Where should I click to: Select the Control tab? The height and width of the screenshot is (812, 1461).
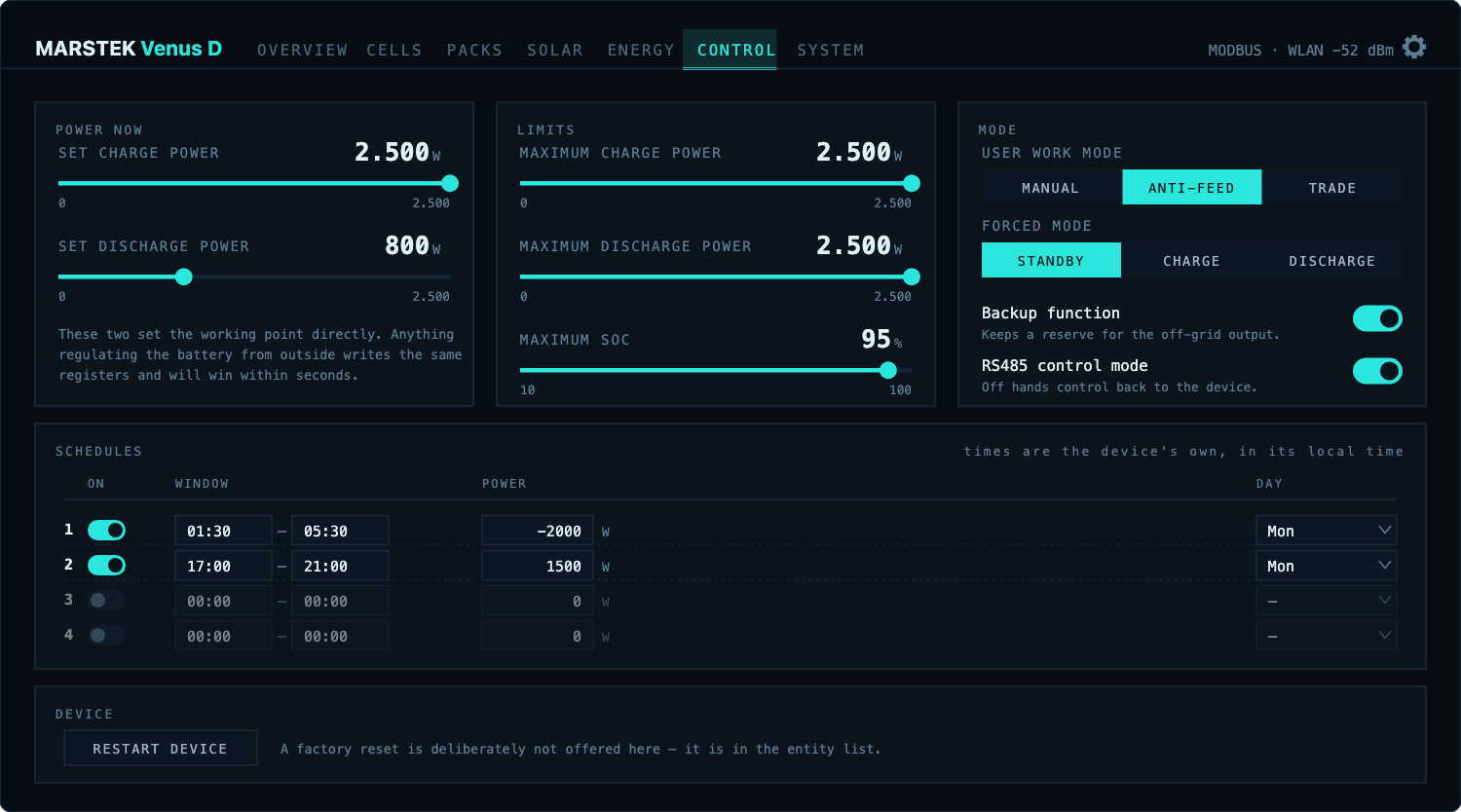click(730, 50)
